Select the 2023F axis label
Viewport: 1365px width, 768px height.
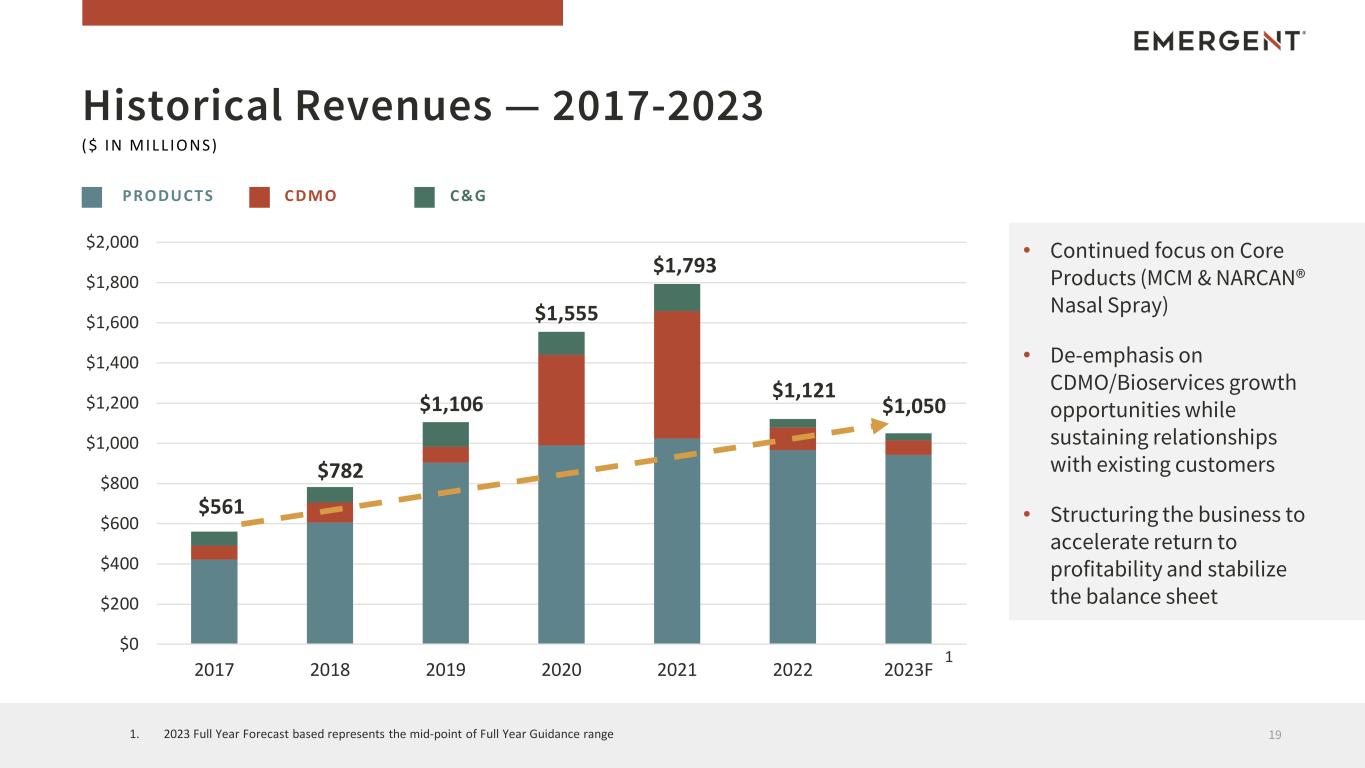point(908,670)
